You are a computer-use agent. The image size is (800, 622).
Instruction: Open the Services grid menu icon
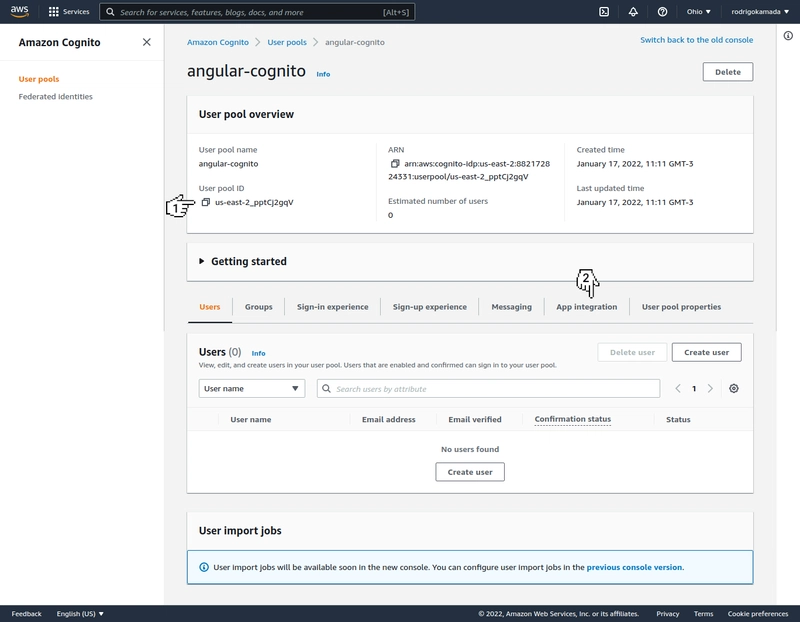[x=53, y=12]
